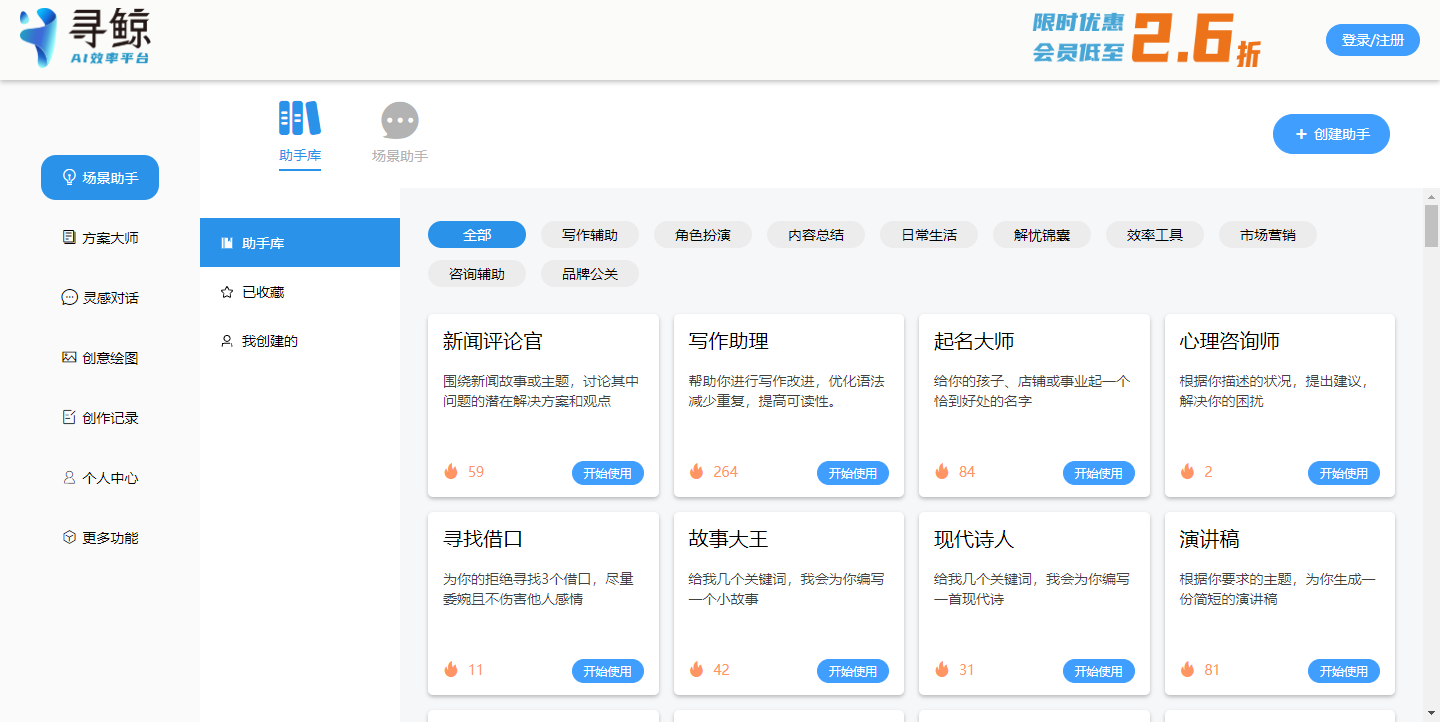Click the usage count 84 on 起名大师
This screenshot has width=1440, height=722.
point(967,472)
